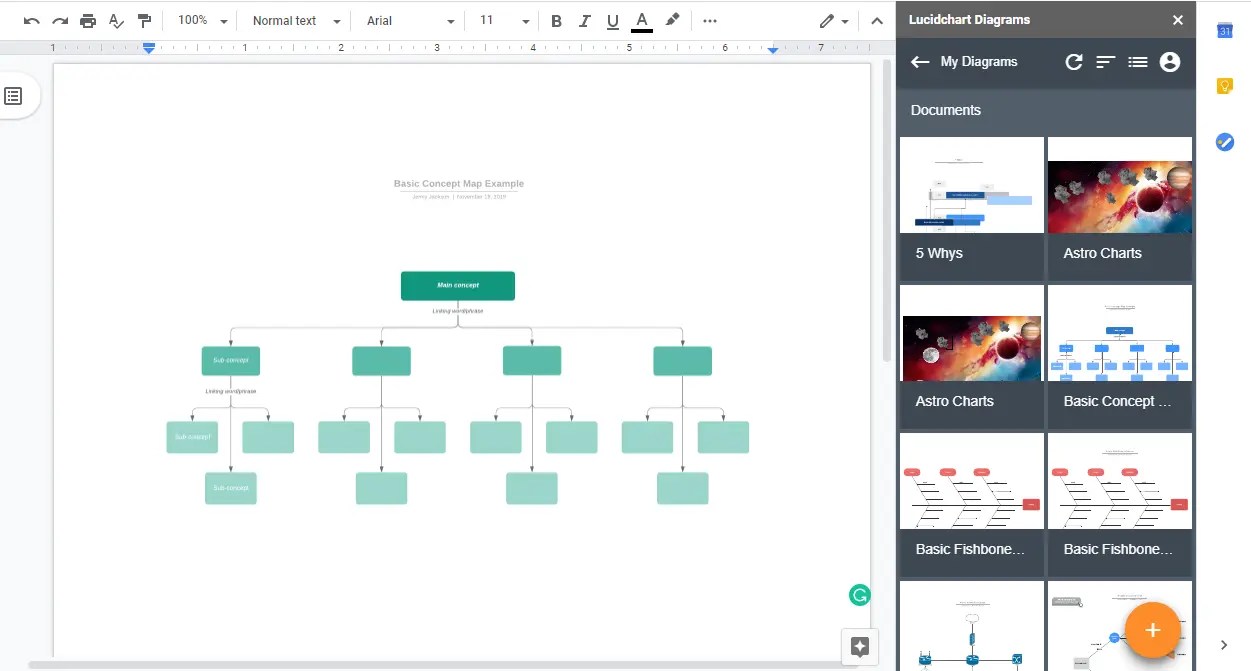The height and width of the screenshot is (671, 1251).
Task: Toggle underline formatting
Action: pyautogui.click(x=613, y=21)
